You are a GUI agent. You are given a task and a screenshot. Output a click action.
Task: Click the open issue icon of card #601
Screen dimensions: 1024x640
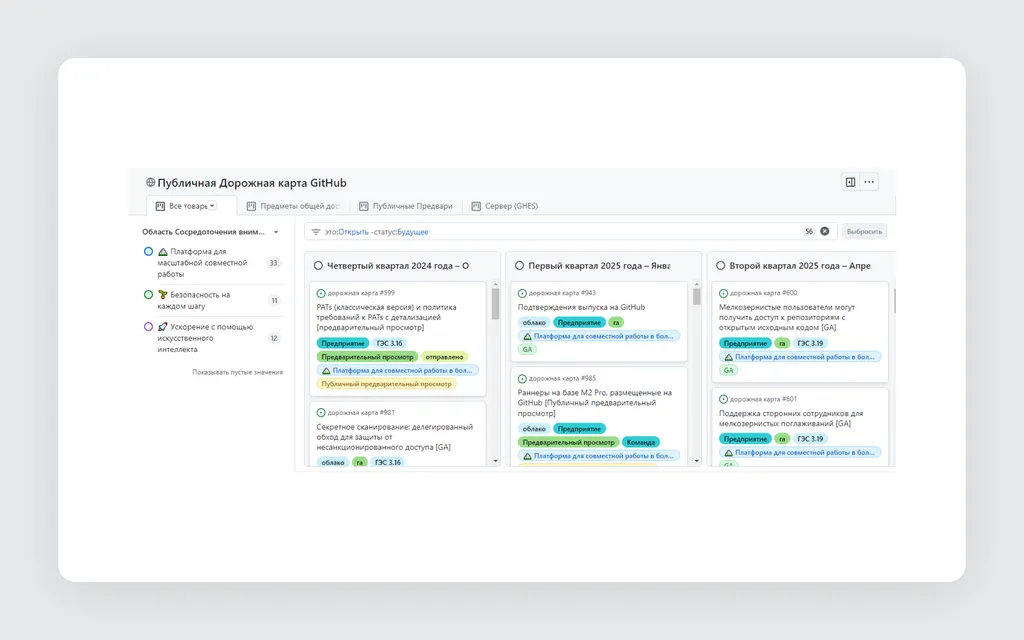tap(723, 399)
